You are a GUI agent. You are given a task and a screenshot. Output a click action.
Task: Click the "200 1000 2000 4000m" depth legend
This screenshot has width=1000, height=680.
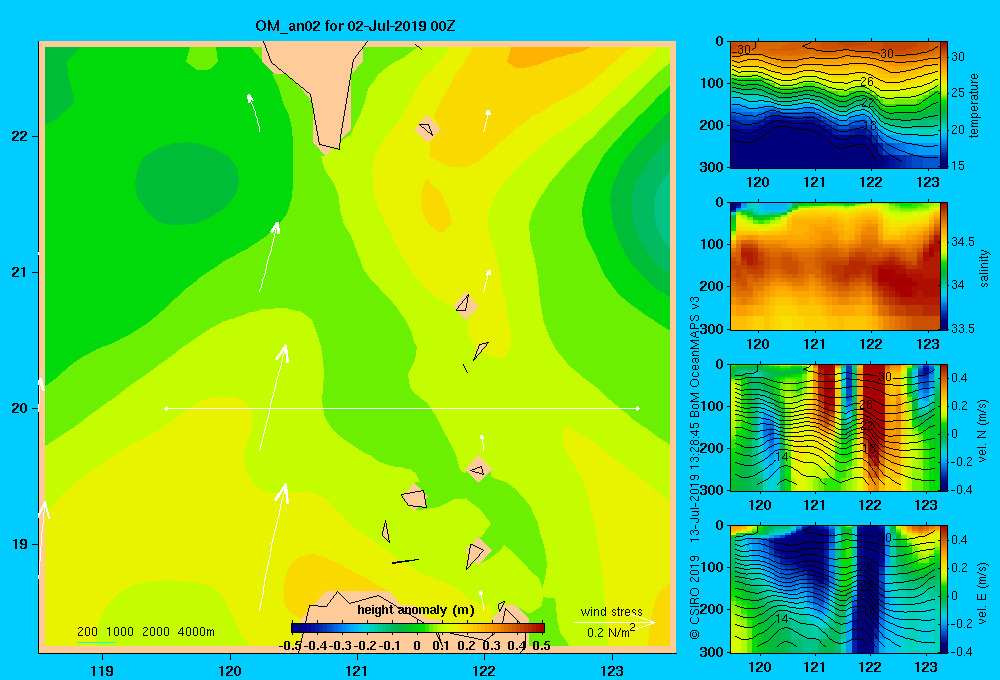coord(146,632)
